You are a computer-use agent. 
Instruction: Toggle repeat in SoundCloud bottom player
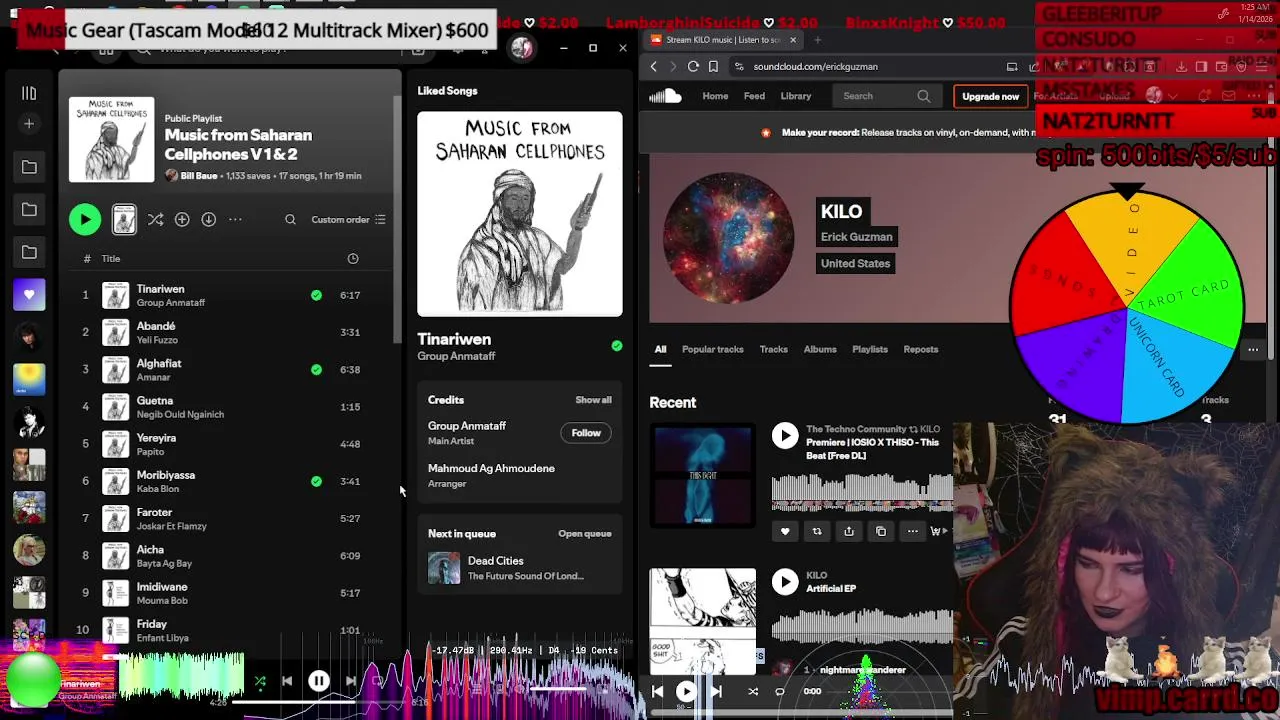tap(780, 691)
